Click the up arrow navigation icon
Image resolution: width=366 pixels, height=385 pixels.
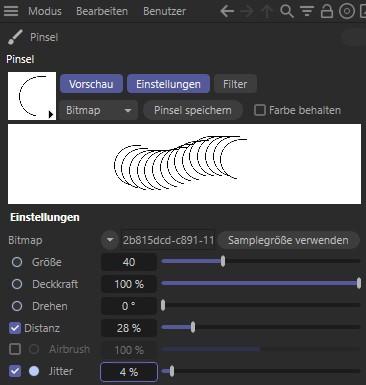267,11
